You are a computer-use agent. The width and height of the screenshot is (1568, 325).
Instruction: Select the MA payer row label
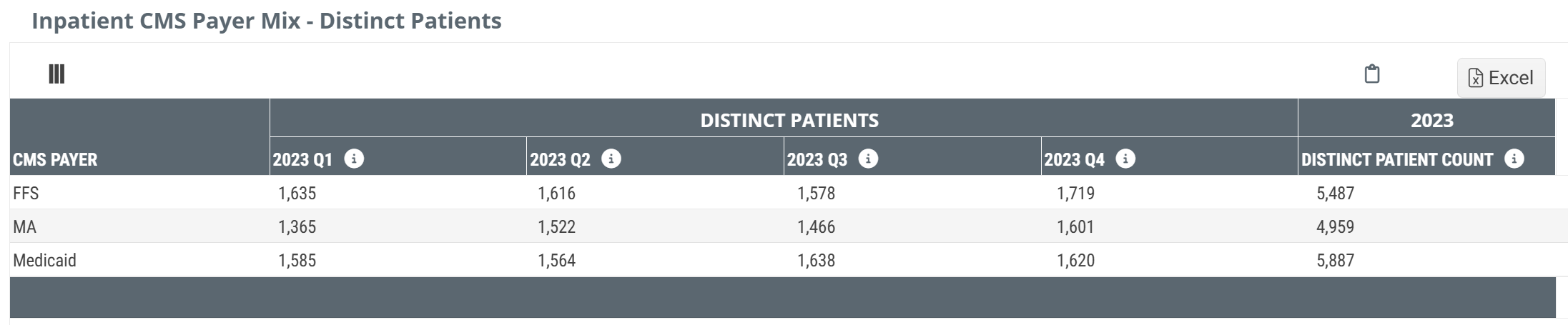pyautogui.click(x=24, y=226)
